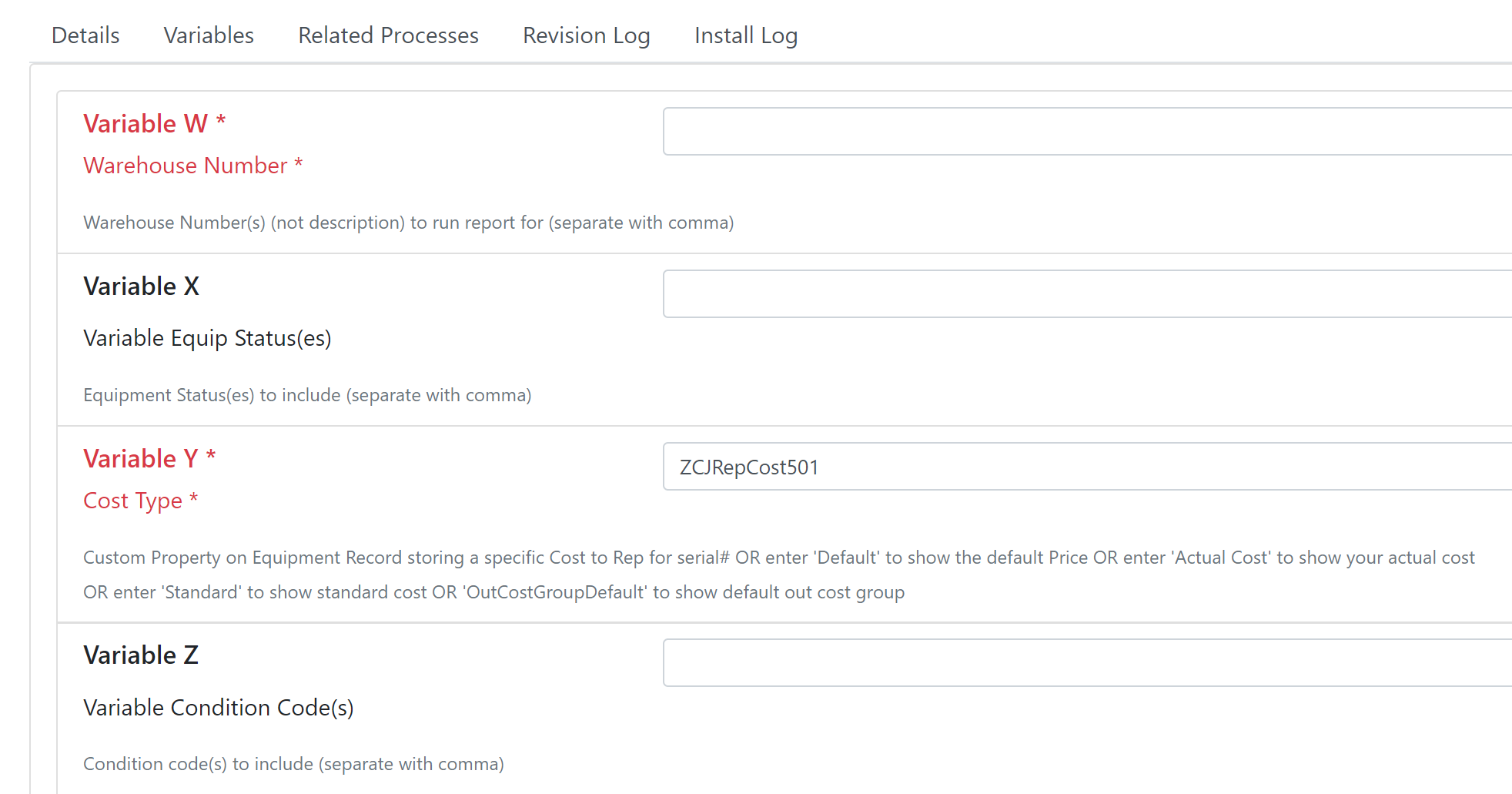View the Revision Log tab

tap(587, 35)
